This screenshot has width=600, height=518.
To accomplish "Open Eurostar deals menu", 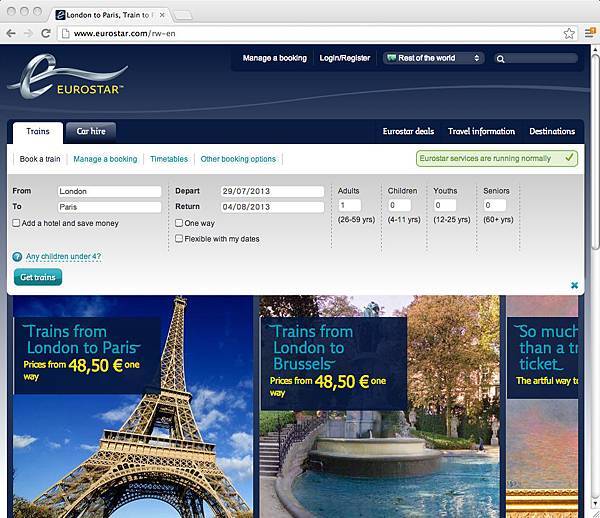I will pyautogui.click(x=408, y=132).
